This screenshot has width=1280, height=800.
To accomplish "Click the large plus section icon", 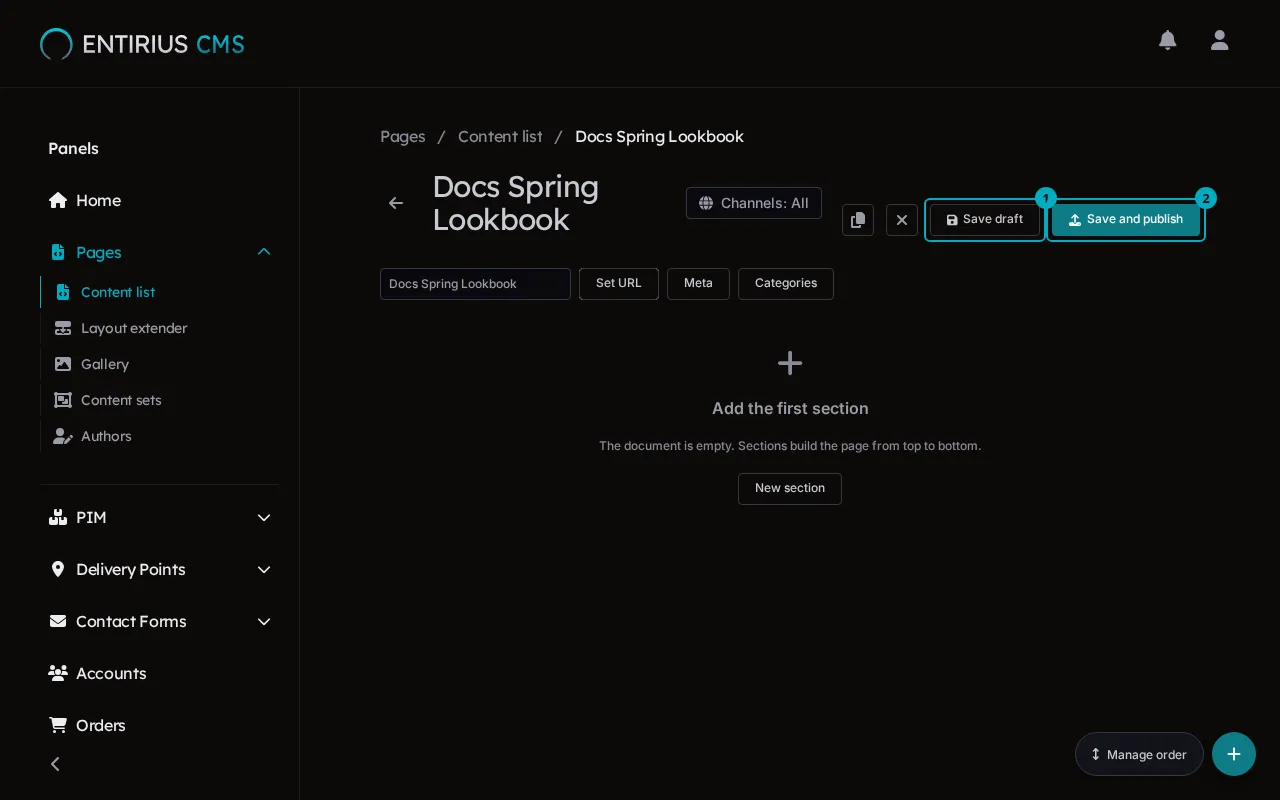I will [x=790, y=363].
